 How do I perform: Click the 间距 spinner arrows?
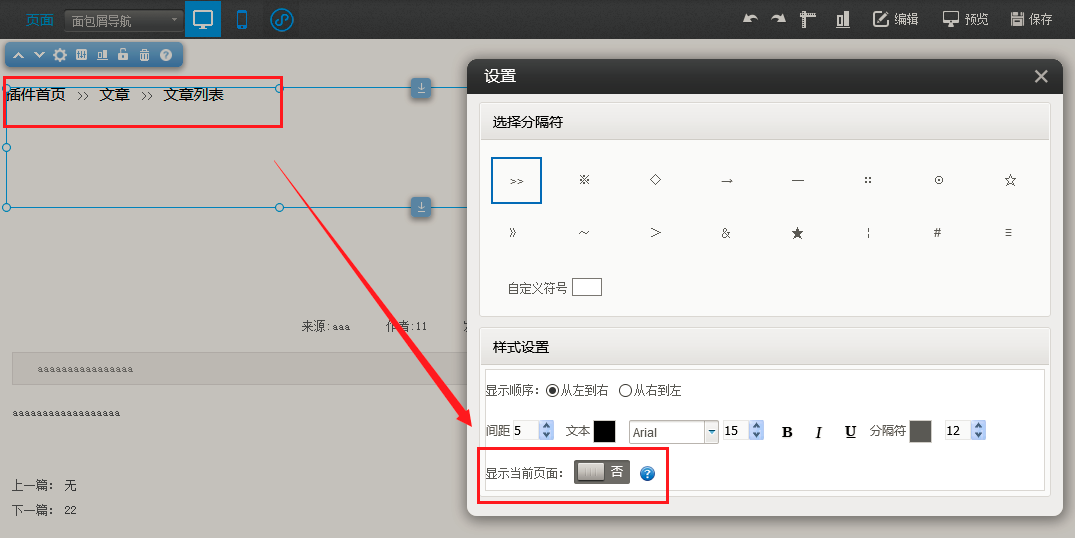[546, 431]
